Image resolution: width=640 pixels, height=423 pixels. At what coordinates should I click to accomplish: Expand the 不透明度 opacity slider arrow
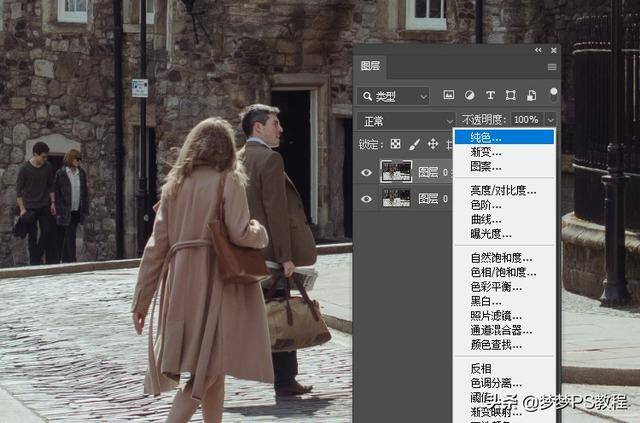[551, 120]
